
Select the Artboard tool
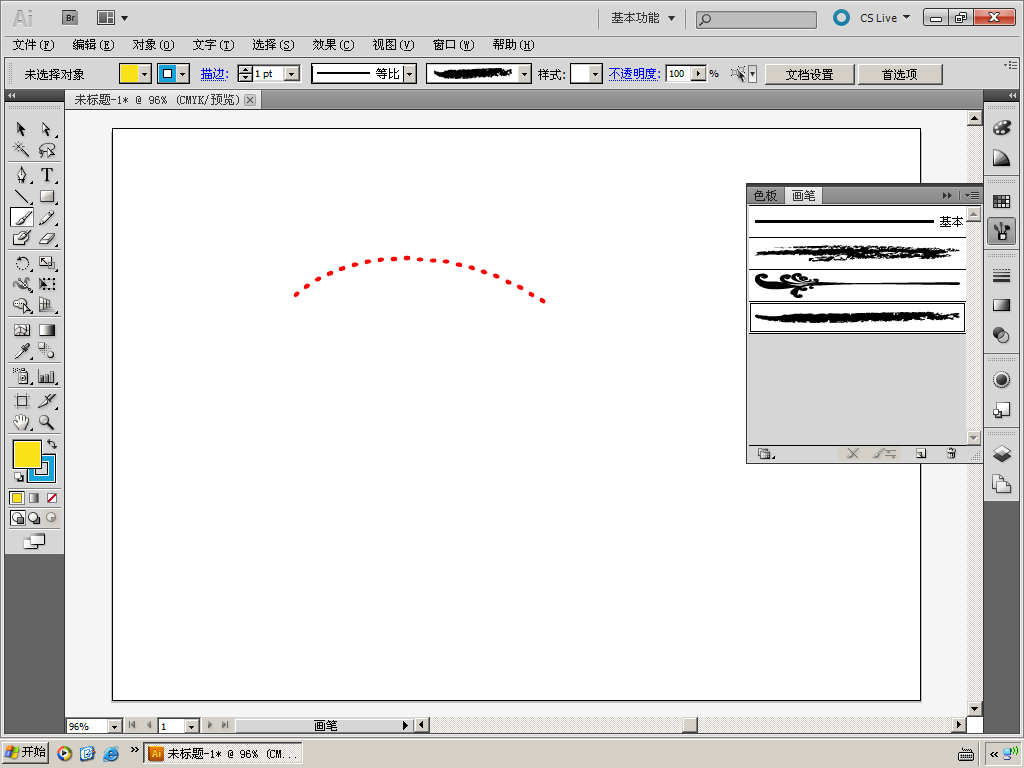click(21, 401)
